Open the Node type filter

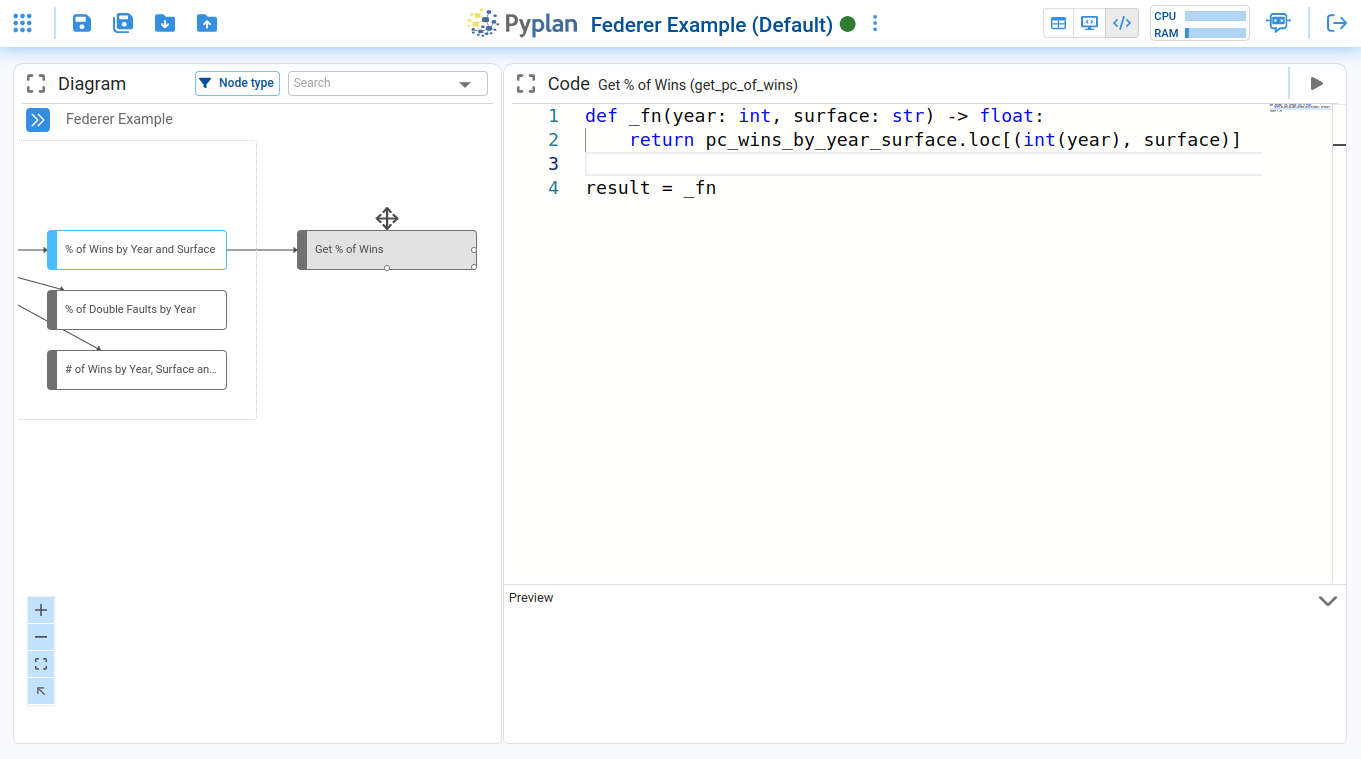pos(237,83)
